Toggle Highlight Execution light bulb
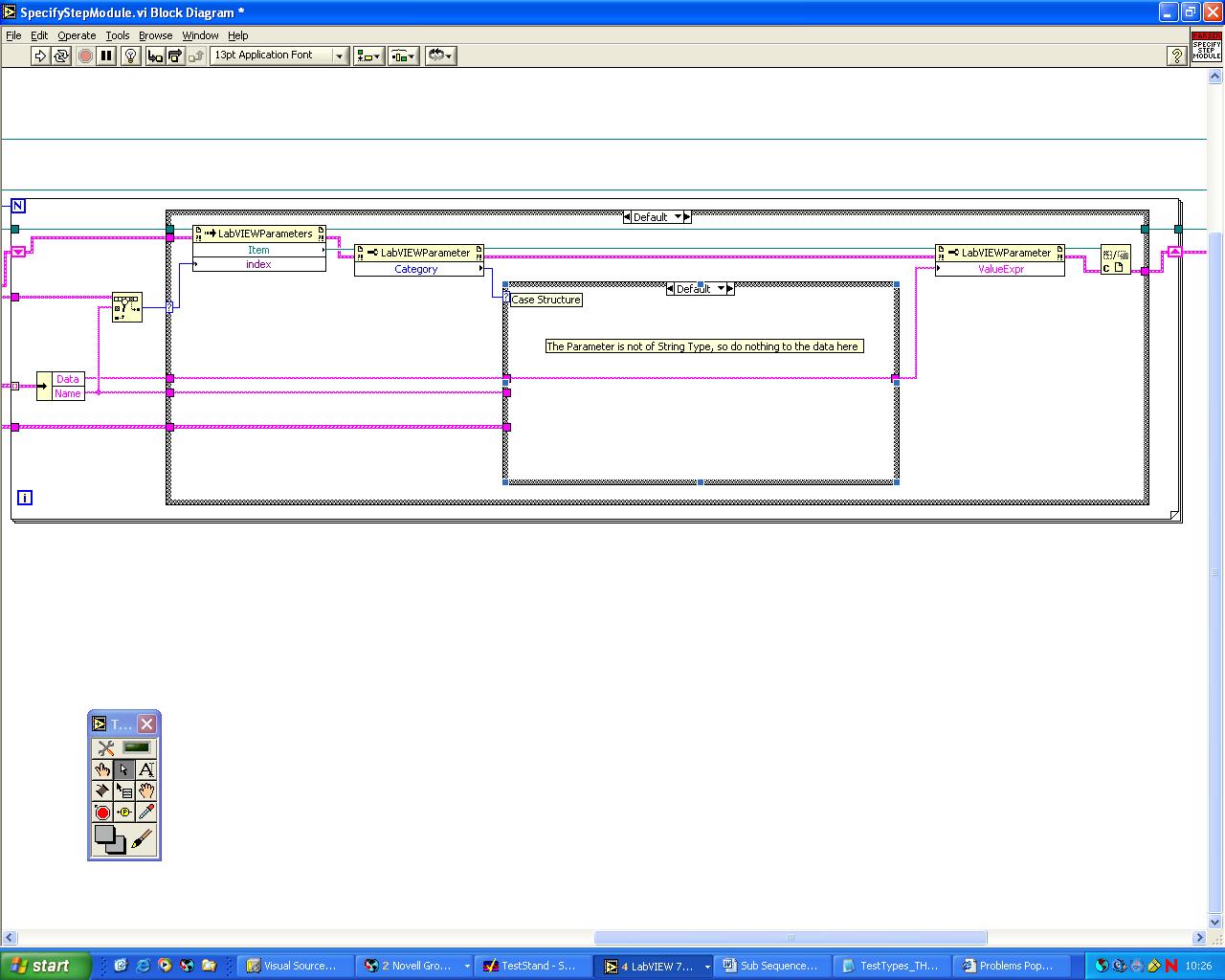1225x980 pixels. coord(131,56)
